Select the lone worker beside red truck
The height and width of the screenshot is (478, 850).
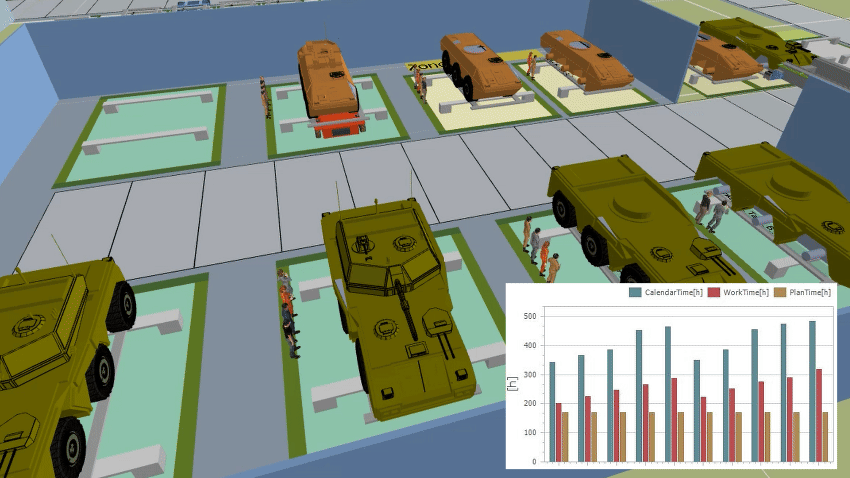point(265,97)
